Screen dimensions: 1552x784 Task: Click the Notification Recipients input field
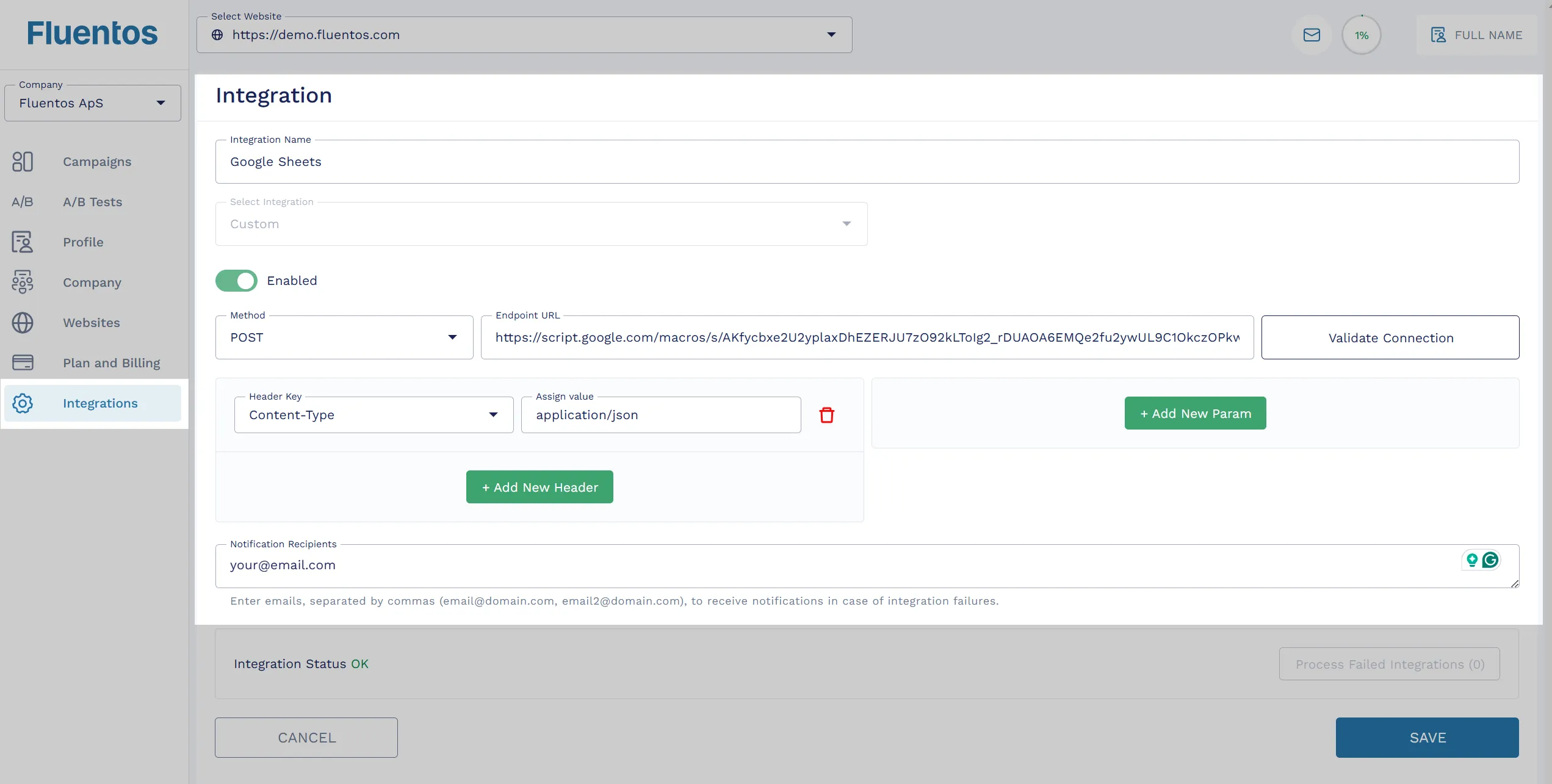(x=867, y=565)
